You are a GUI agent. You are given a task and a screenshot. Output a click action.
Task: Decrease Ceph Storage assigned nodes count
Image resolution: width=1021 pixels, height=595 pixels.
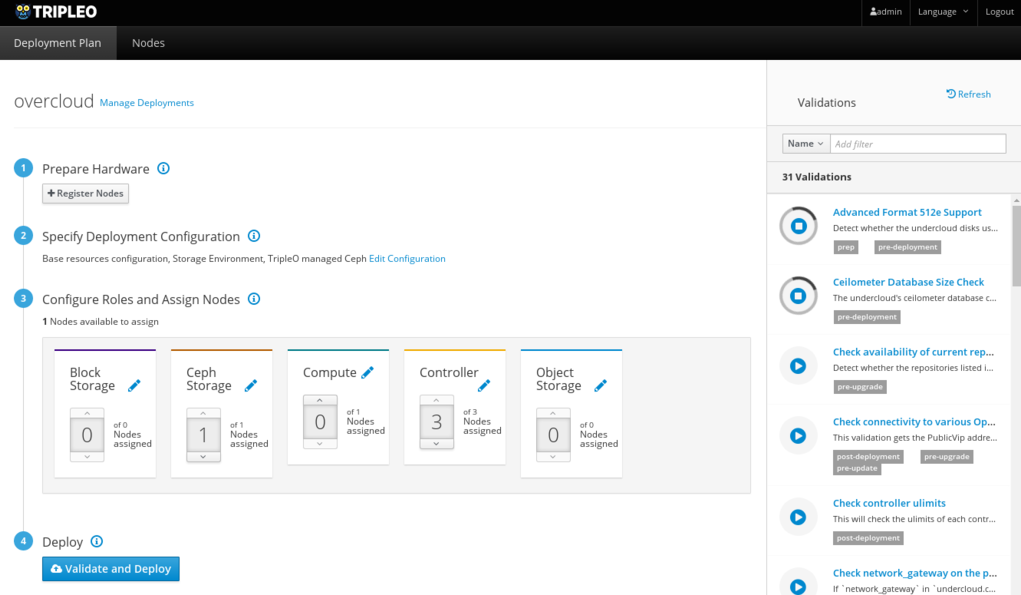tap(203, 457)
